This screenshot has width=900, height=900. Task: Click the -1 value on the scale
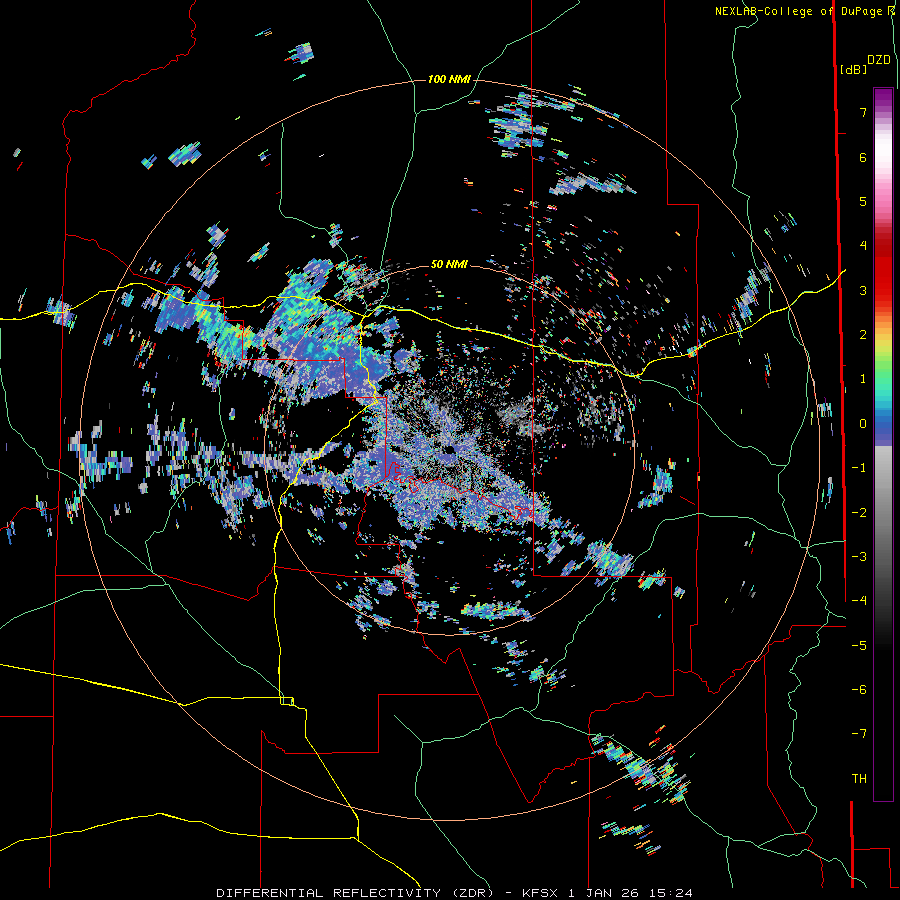tap(859, 468)
